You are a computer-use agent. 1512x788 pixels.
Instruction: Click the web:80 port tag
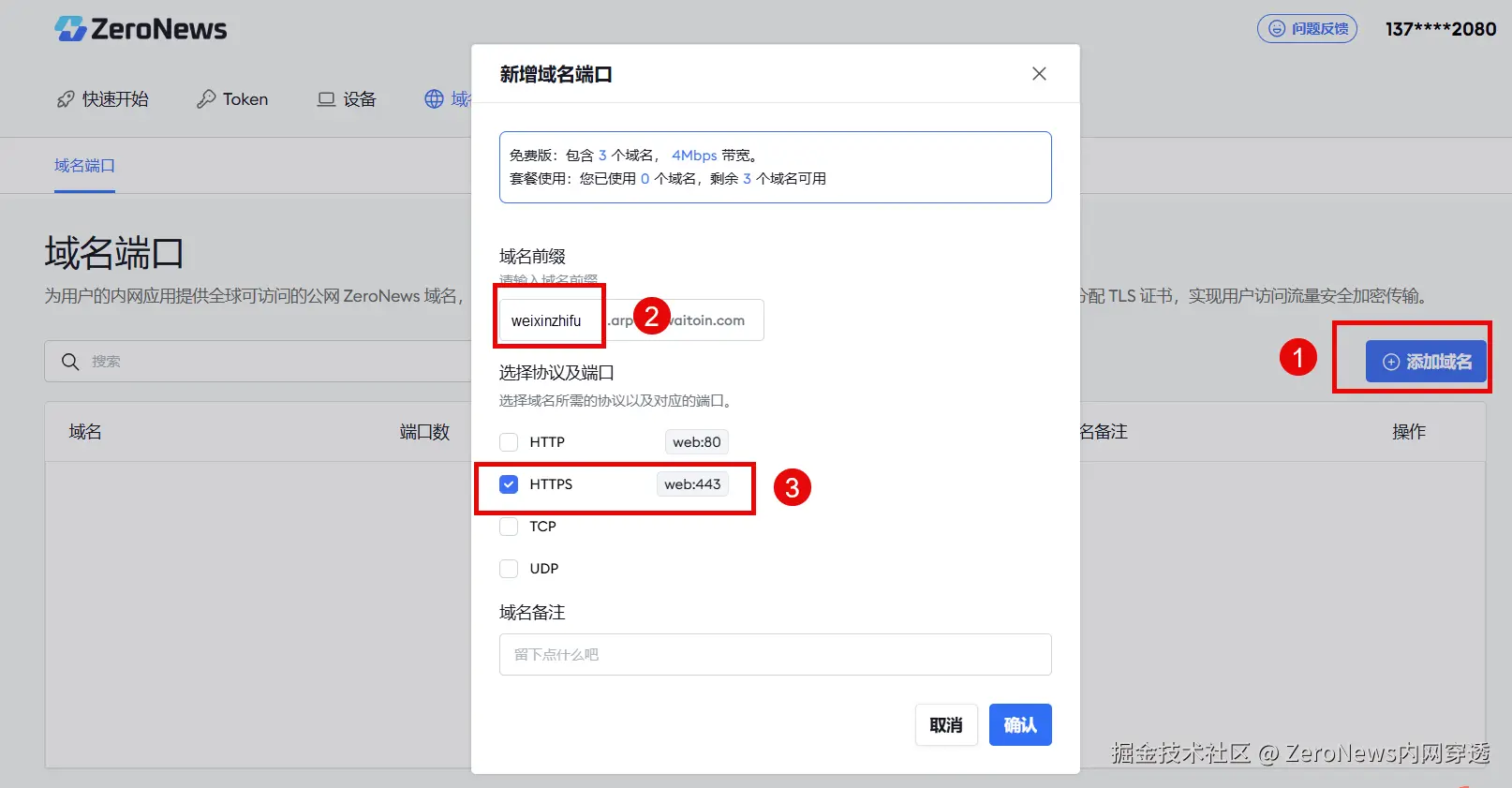697,442
